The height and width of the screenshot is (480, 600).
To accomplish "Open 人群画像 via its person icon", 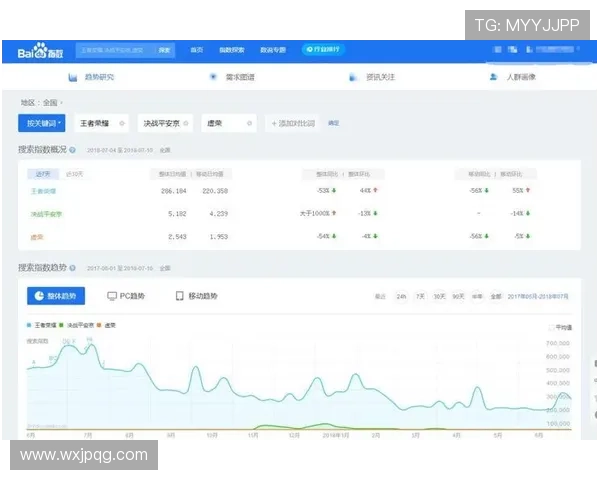I will (x=494, y=76).
